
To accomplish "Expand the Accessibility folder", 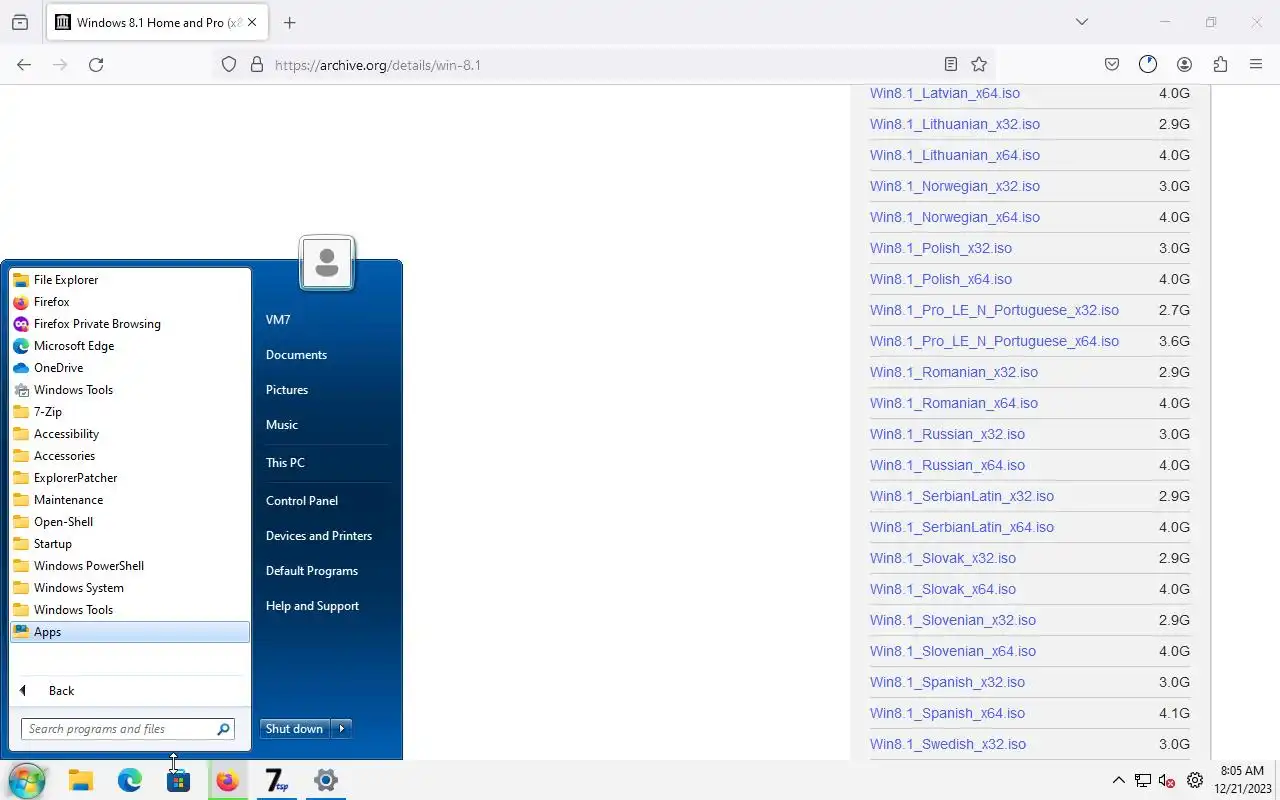I will 130,434.
